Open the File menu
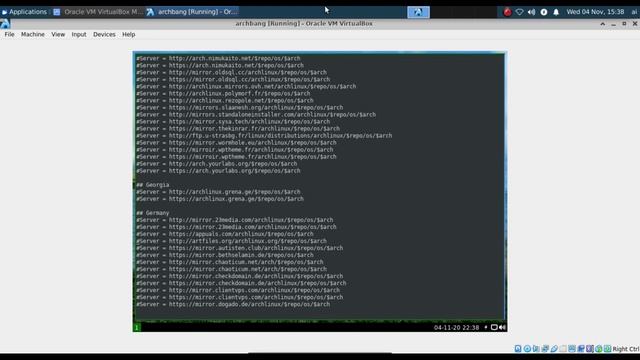Image resolution: width=640 pixels, height=360 pixels. coord(9,34)
